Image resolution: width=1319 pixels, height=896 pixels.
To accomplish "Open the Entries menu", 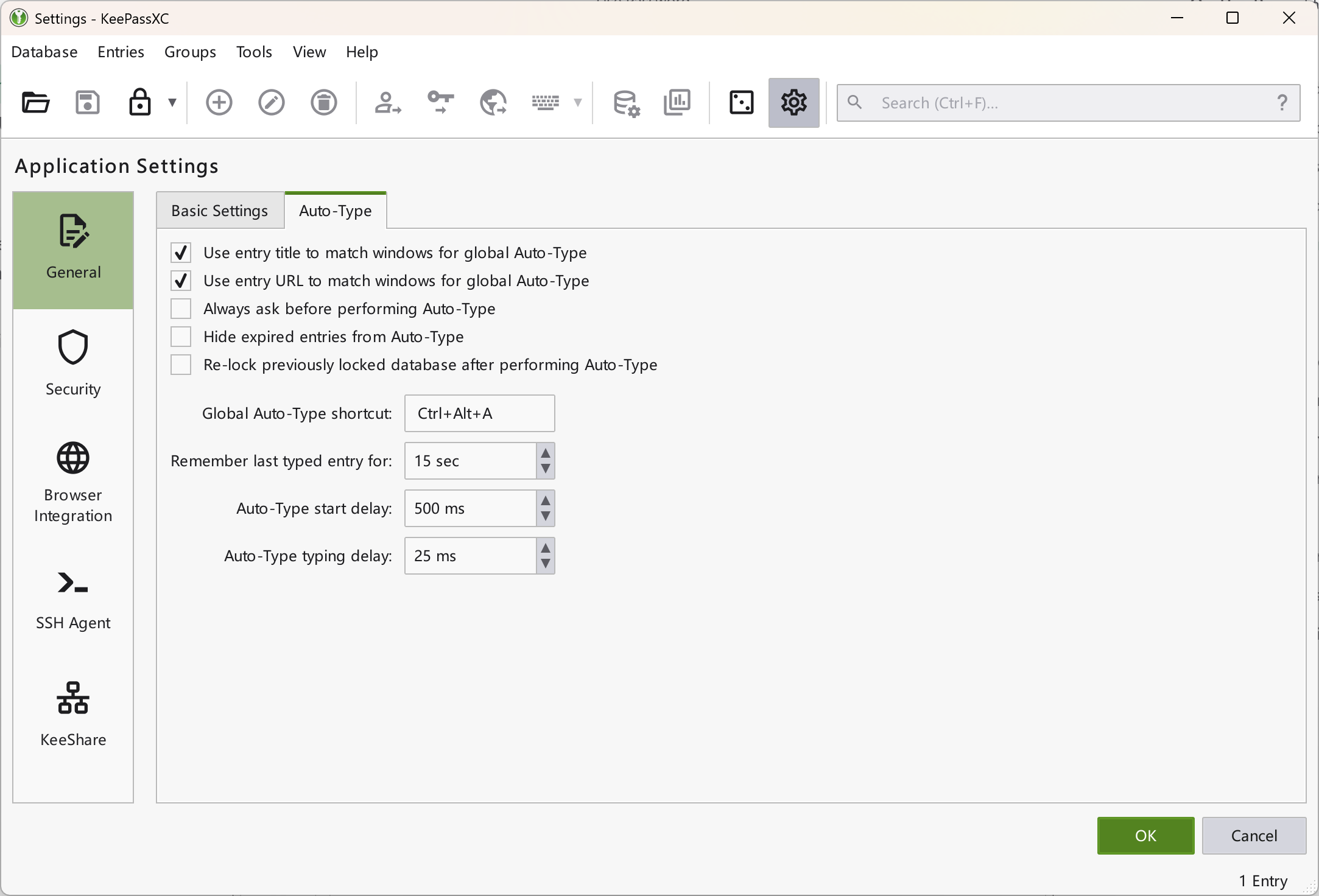I will pos(121,52).
